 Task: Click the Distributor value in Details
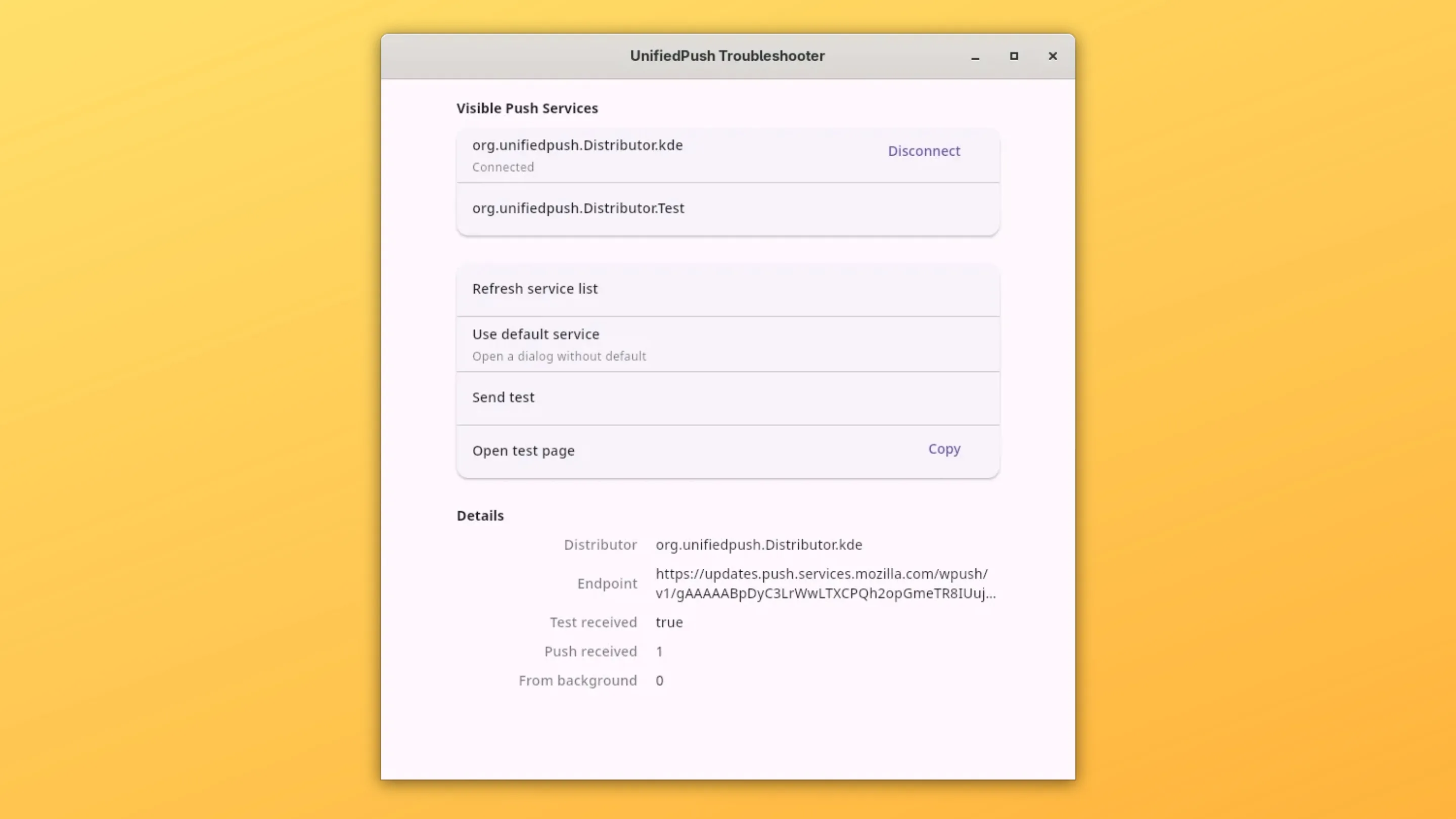point(758,545)
